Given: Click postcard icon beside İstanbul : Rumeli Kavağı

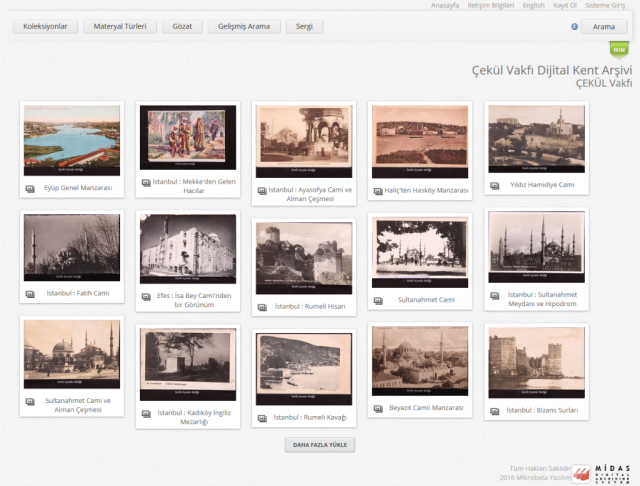Looking at the screenshot, I should (x=262, y=417).
